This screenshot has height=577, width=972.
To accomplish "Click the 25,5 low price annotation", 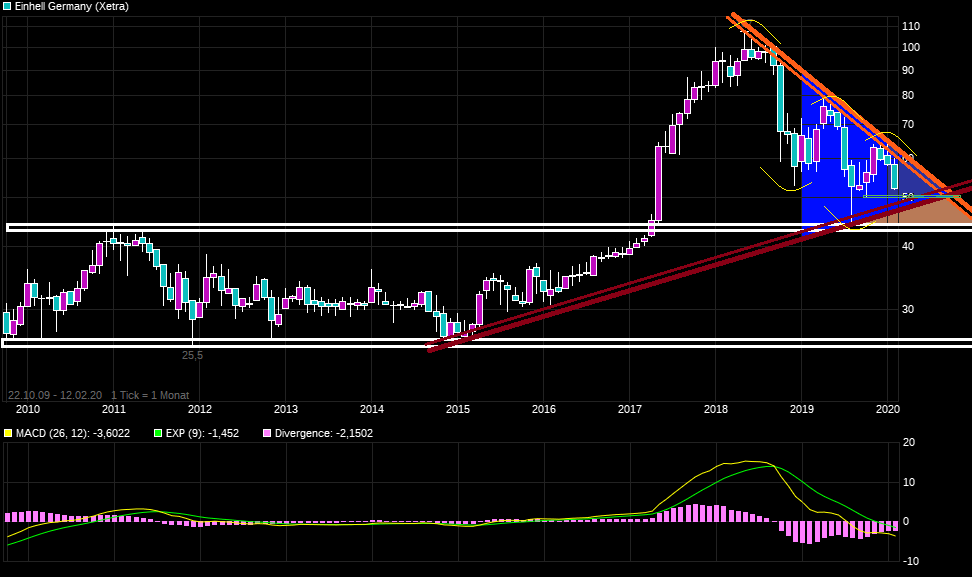I will [x=192, y=355].
